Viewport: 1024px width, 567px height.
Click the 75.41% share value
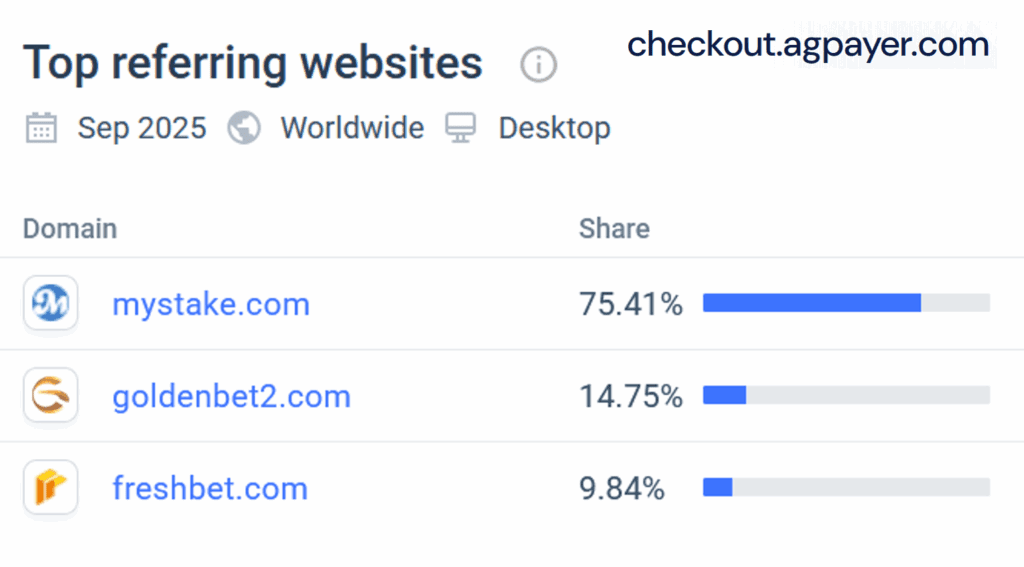coord(631,304)
